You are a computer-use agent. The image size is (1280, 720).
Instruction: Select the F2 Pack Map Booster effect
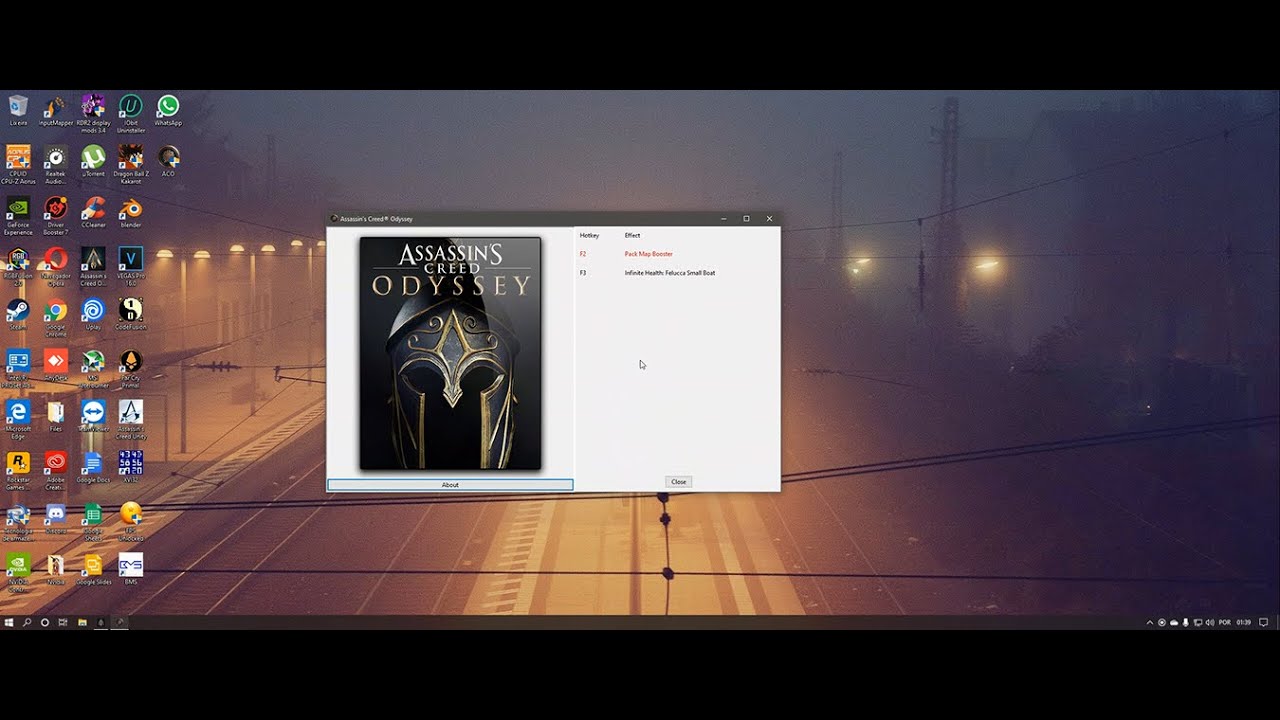pos(648,254)
